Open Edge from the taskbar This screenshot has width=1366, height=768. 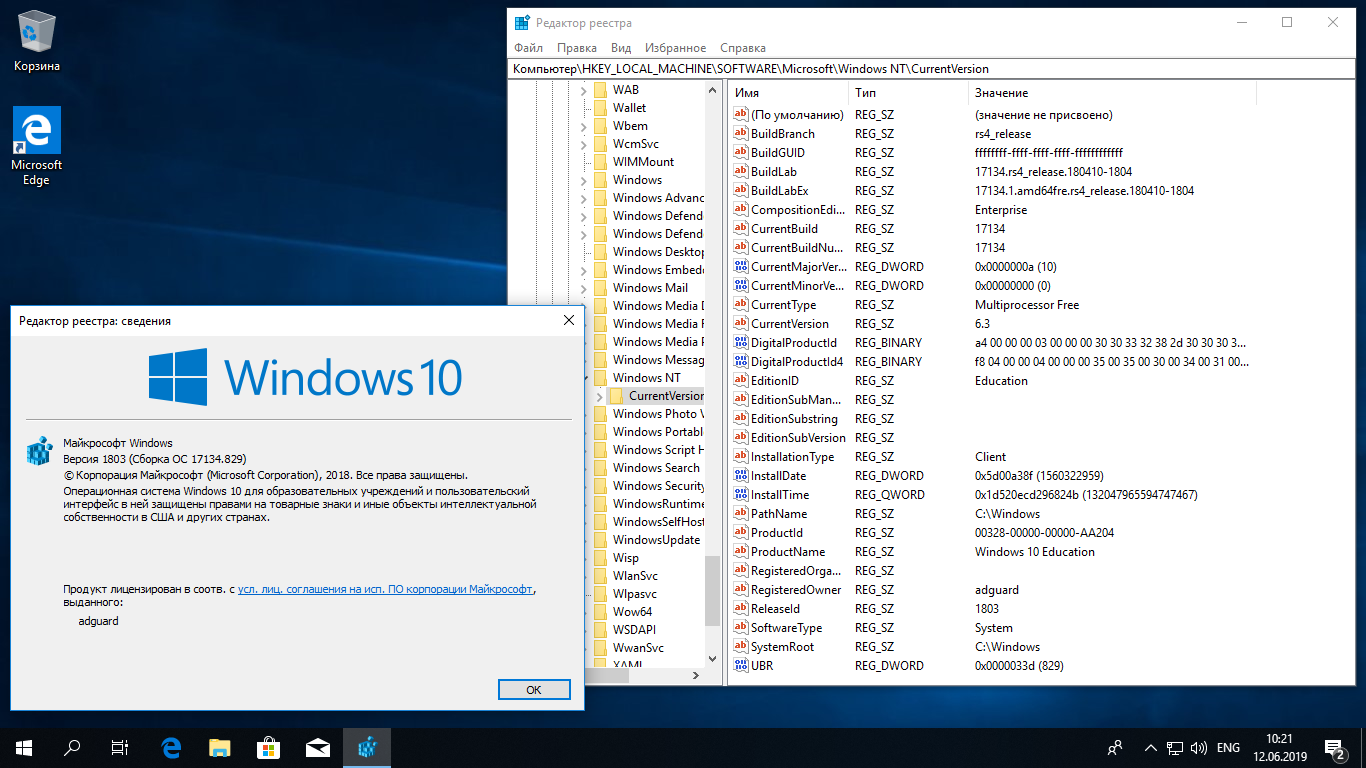coord(171,747)
